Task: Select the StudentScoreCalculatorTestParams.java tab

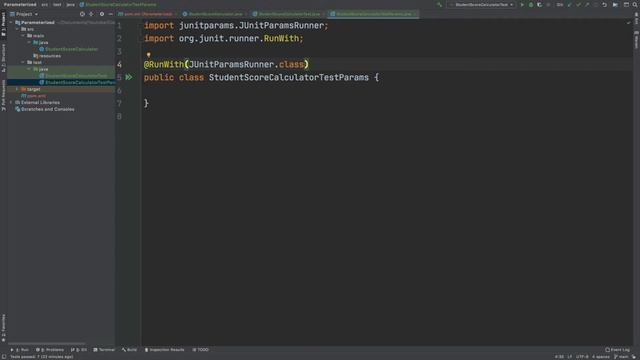Action: click(373, 14)
